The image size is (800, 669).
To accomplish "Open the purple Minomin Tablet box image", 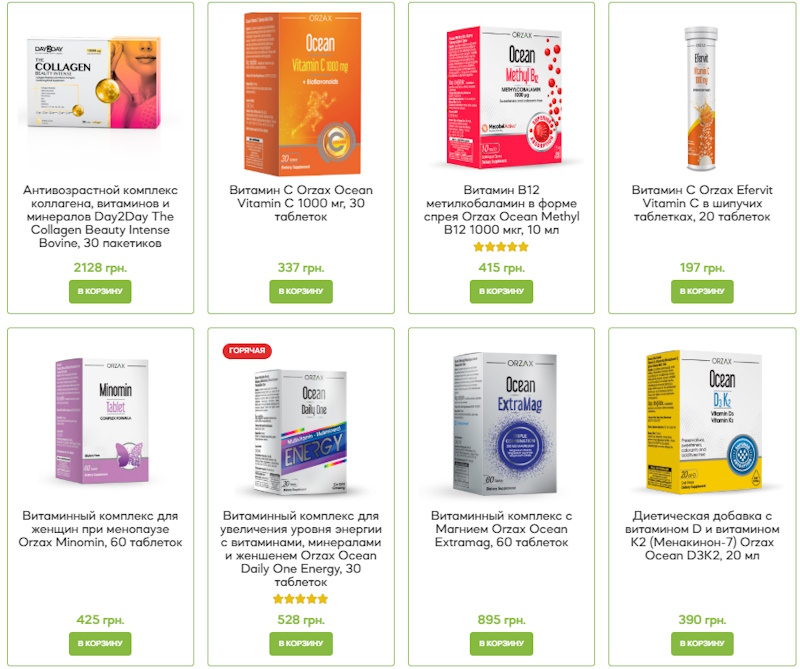I will [102, 420].
